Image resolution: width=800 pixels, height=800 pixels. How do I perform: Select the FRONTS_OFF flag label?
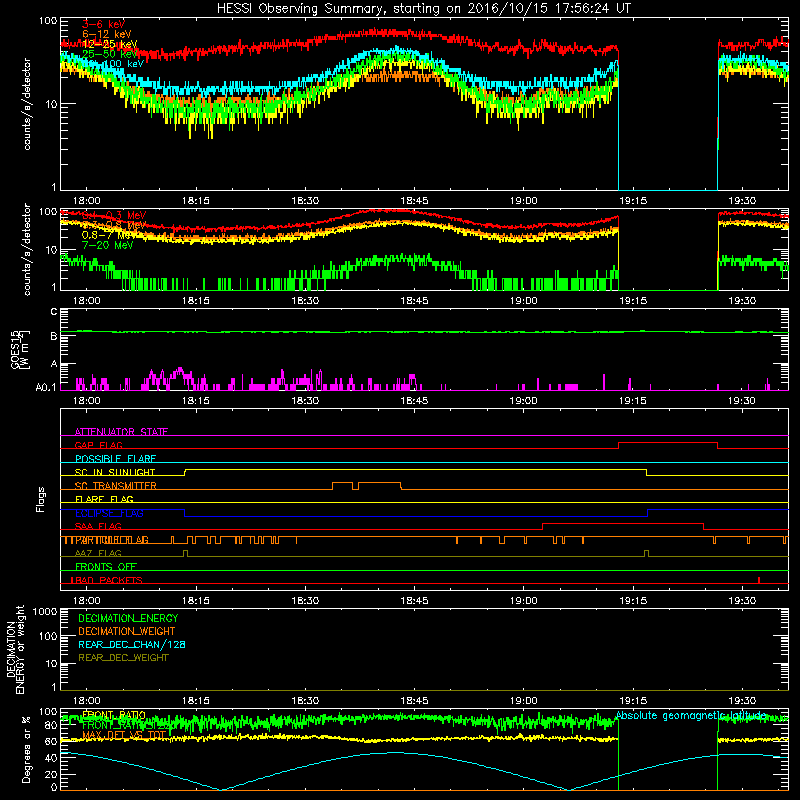pos(106,567)
